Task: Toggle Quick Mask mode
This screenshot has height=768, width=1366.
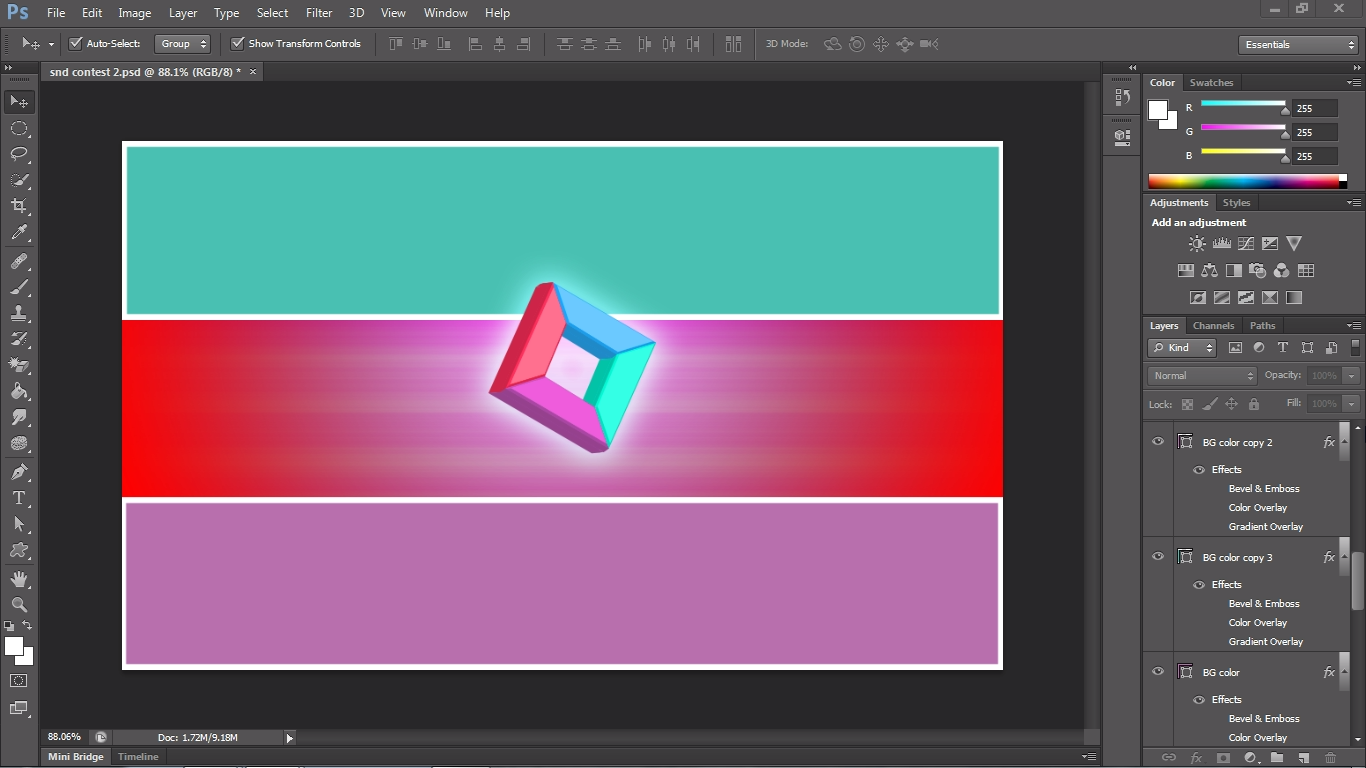Action: (x=19, y=680)
